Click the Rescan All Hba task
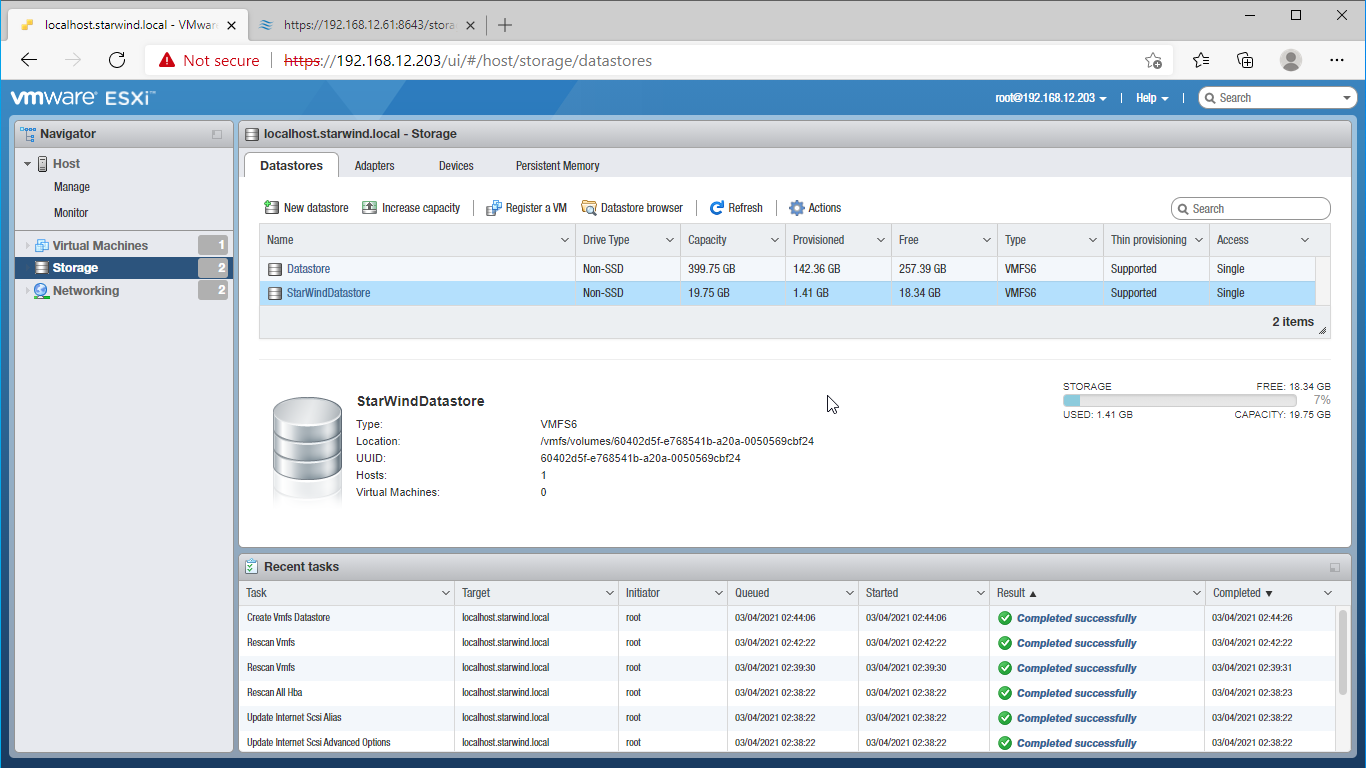Image resolution: width=1366 pixels, height=768 pixels. (x=273, y=692)
